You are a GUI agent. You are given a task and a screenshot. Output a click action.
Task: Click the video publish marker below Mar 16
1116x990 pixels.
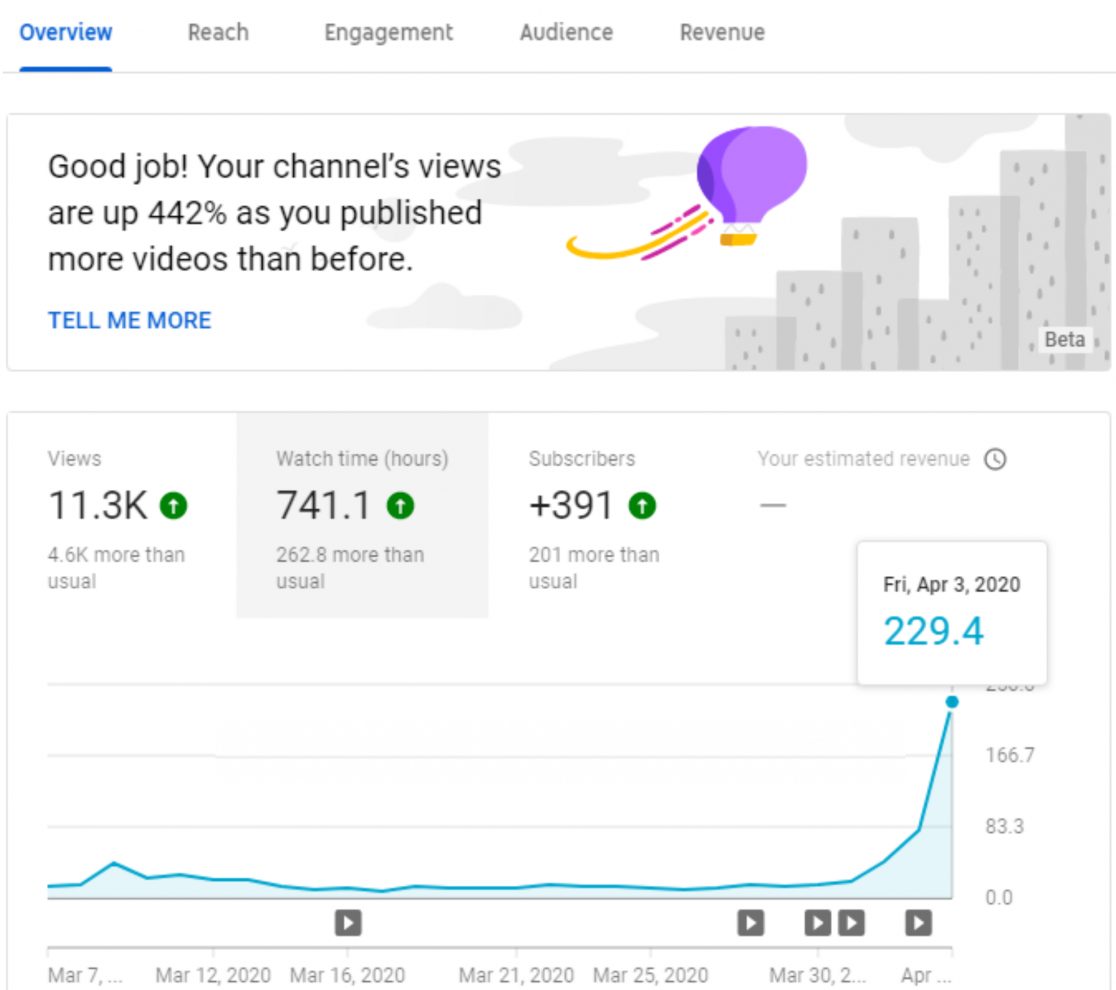point(348,923)
